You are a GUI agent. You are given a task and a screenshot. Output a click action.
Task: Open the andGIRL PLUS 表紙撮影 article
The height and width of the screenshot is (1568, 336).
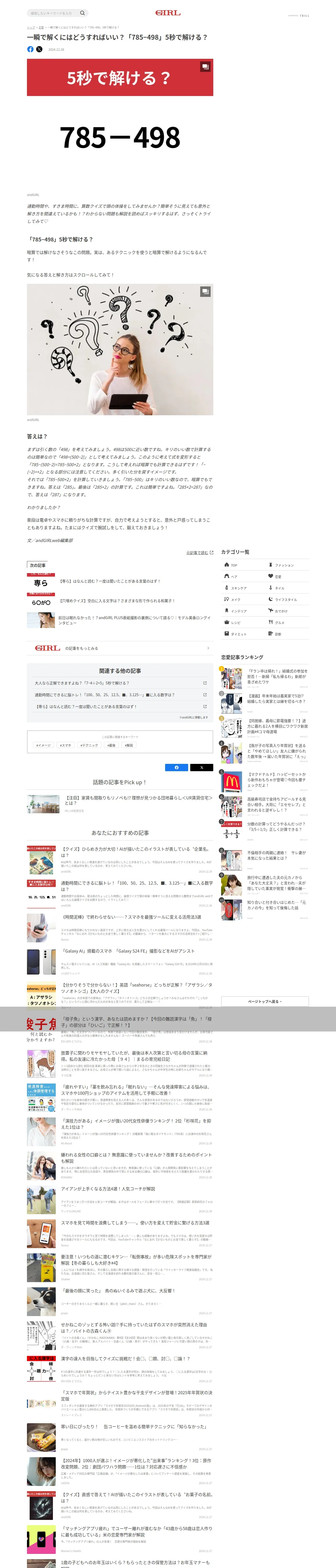click(x=135, y=620)
